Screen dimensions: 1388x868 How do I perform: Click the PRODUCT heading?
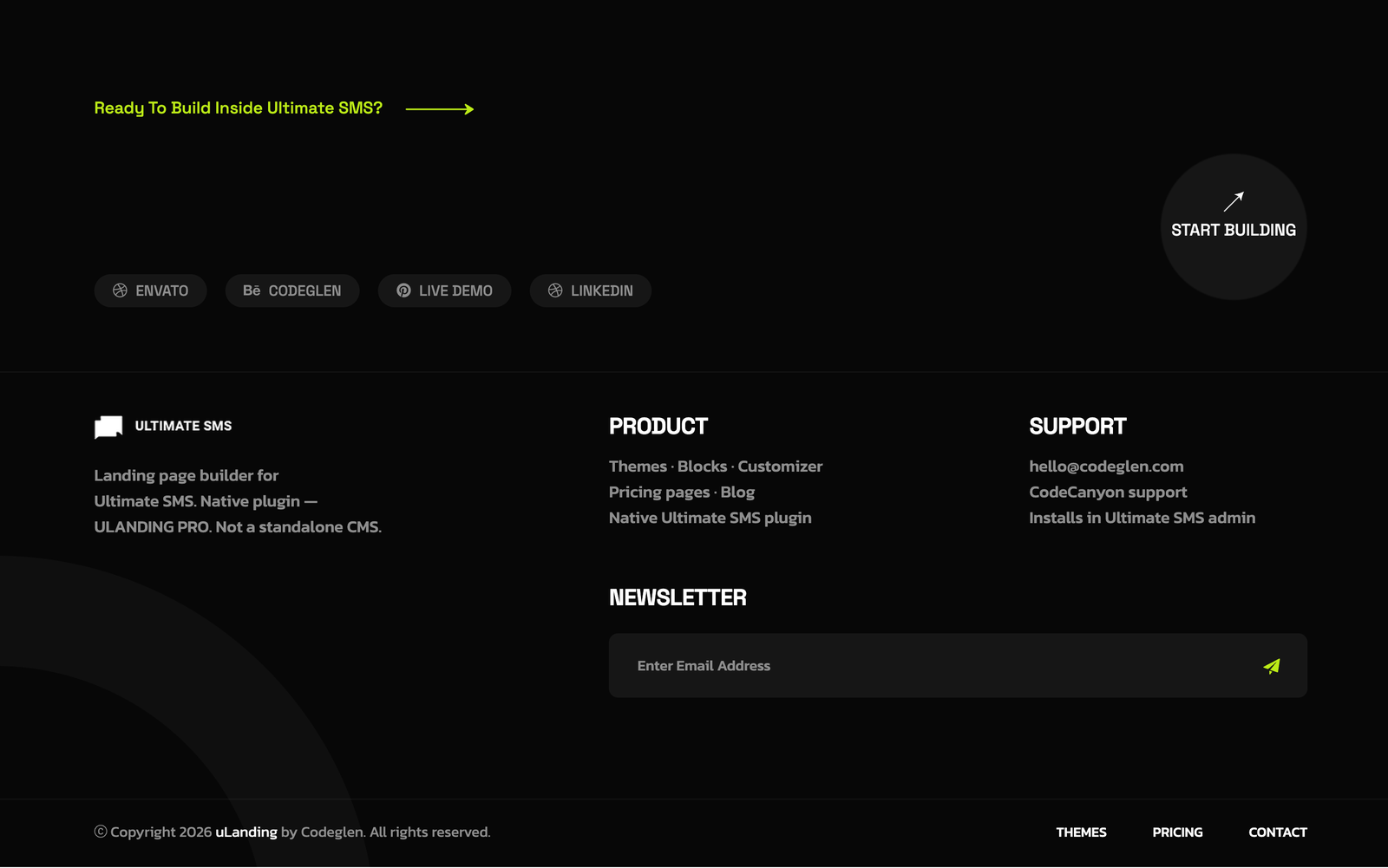[x=658, y=427]
